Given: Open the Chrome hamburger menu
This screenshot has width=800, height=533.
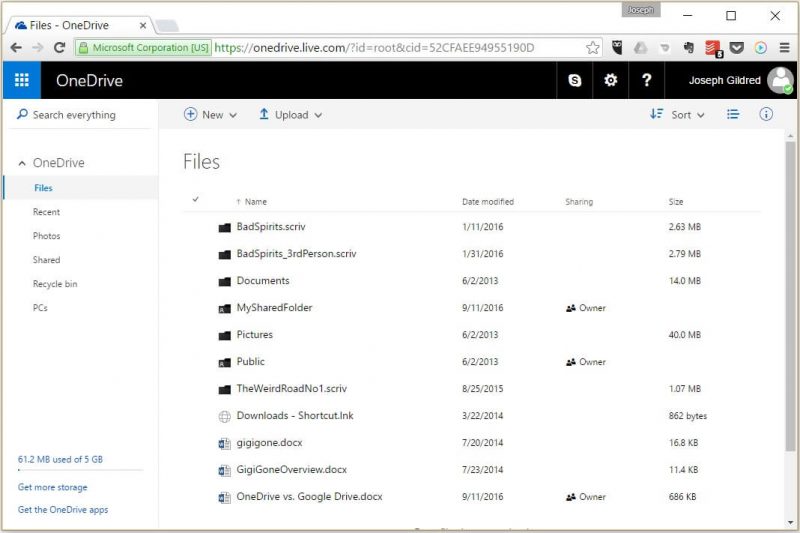Looking at the screenshot, I should pos(785,47).
